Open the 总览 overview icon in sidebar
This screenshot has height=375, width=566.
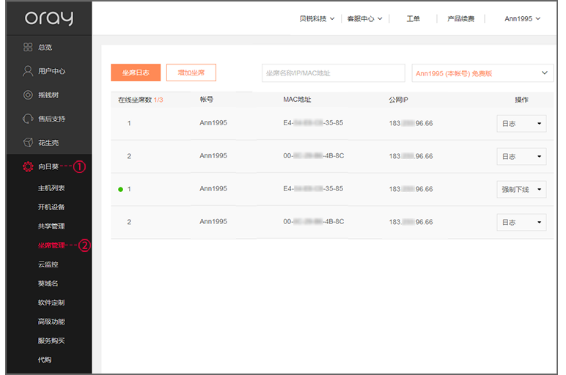pos(28,47)
